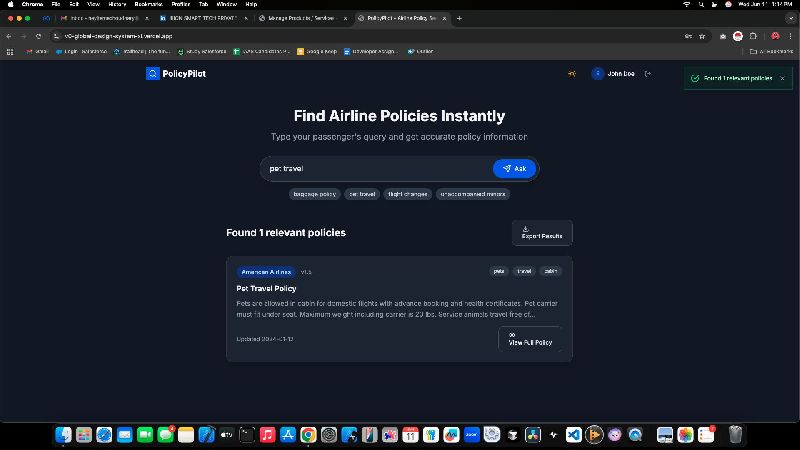Open the Bookmarks menu in menu bar
Screen dimensions: 800x450
click(x=148, y=4)
